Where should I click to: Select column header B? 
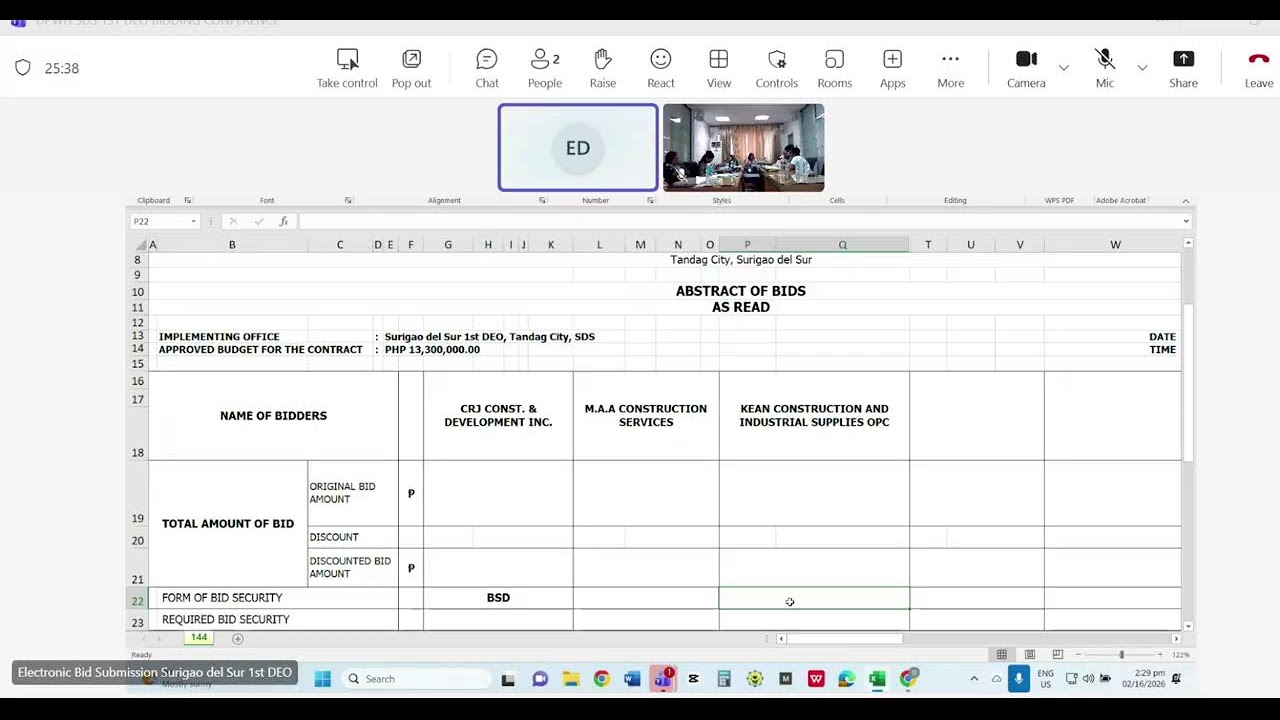[232, 245]
